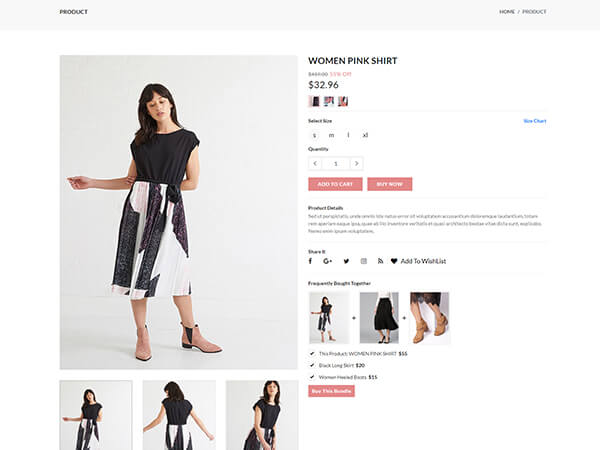This screenshot has width=600, height=450.
Task: Toggle the Black Long Skirt checkbox
Action: point(312,365)
